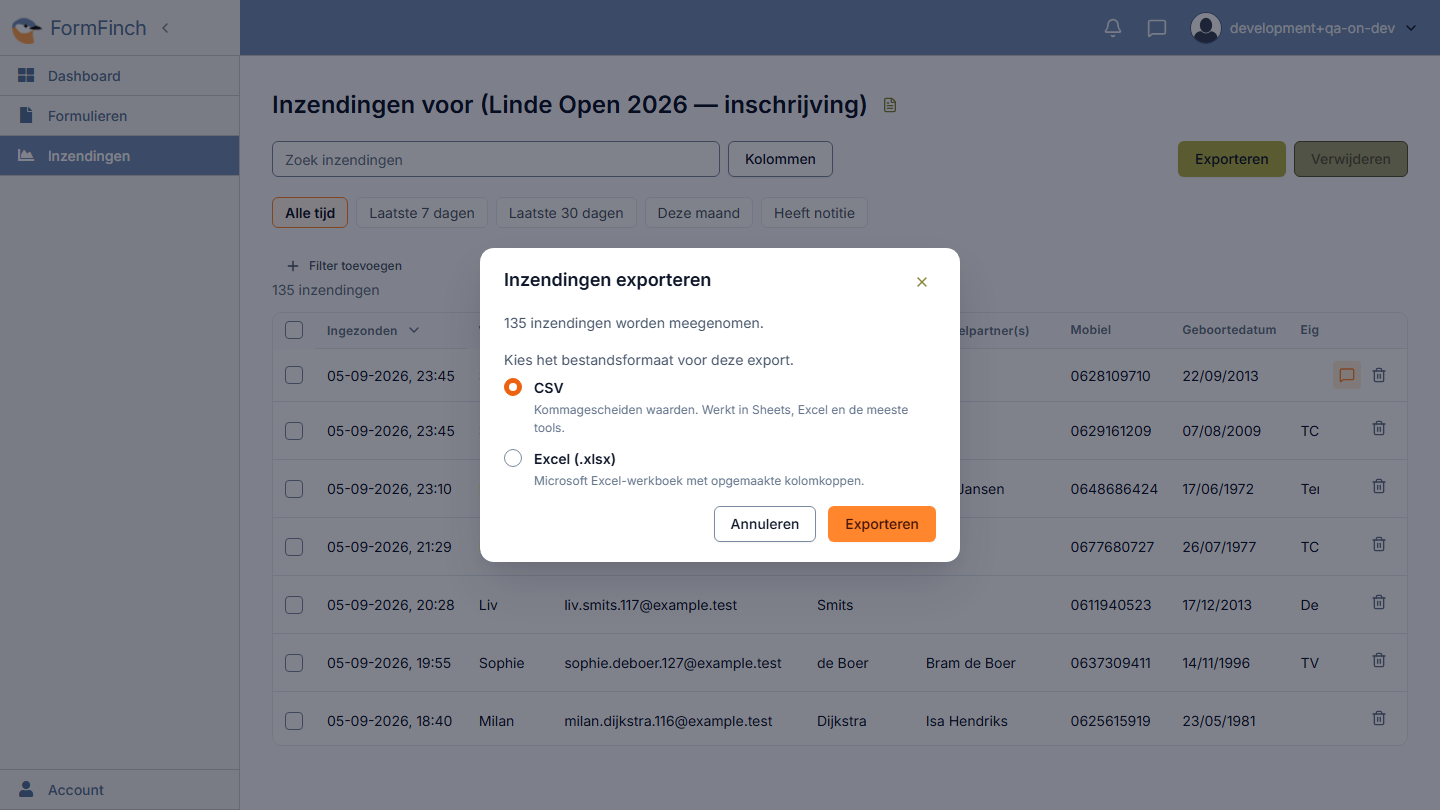The height and width of the screenshot is (810, 1440).
Task: Expand the account dropdown arrow
Action: pos(1411,28)
